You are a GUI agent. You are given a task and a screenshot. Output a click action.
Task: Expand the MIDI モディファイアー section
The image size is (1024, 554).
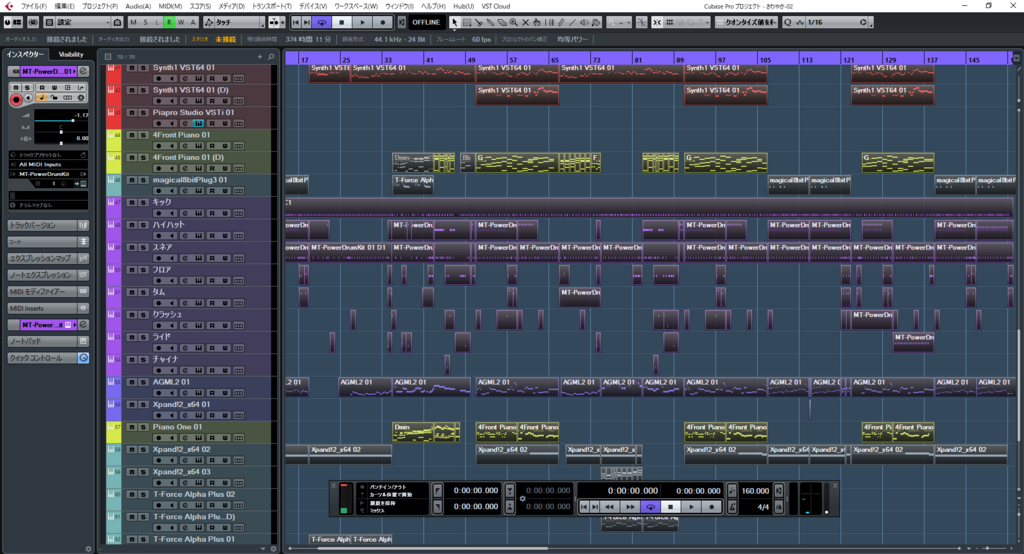(48, 291)
